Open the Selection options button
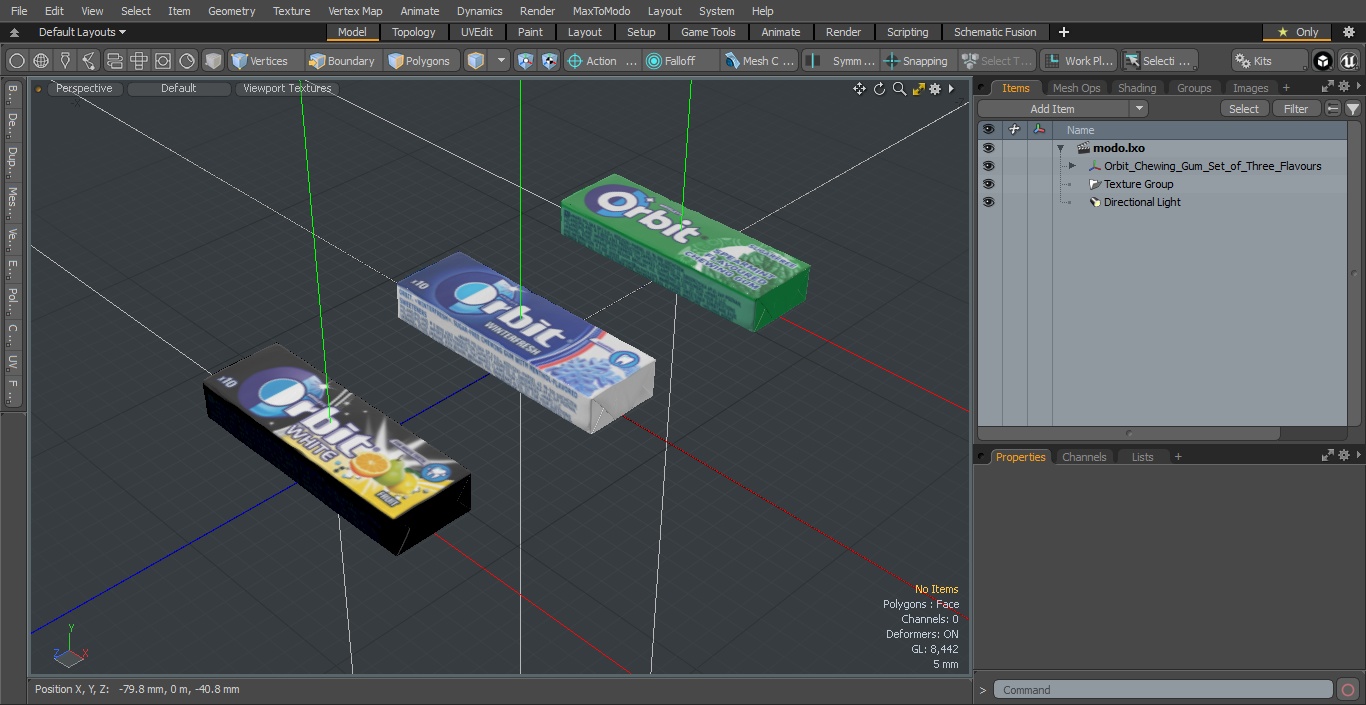The height and width of the screenshot is (705, 1366). [x=1159, y=61]
